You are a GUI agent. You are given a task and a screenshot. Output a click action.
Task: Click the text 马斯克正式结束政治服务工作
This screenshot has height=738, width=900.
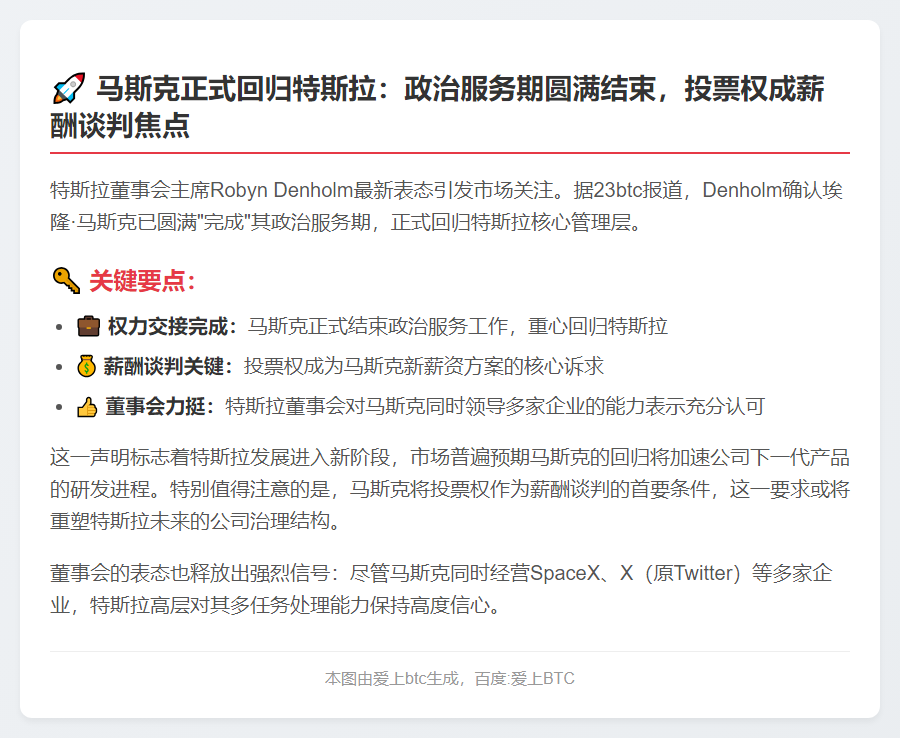point(378,327)
